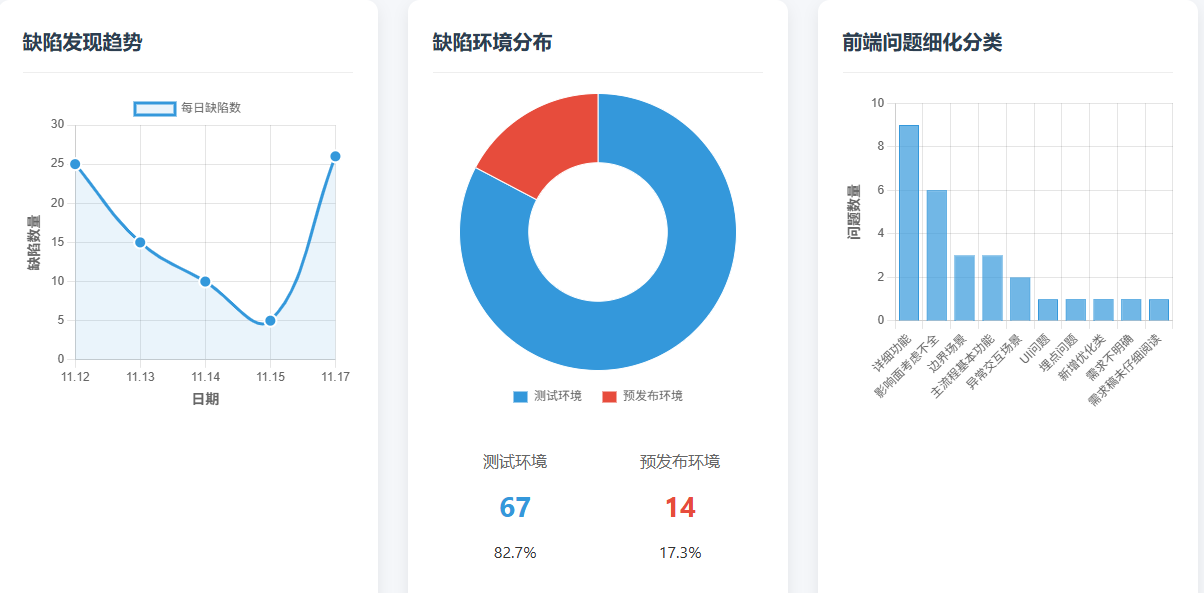Click the 11.14 data point on trend line
The image size is (1204, 593).
pyautogui.click(x=205, y=281)
